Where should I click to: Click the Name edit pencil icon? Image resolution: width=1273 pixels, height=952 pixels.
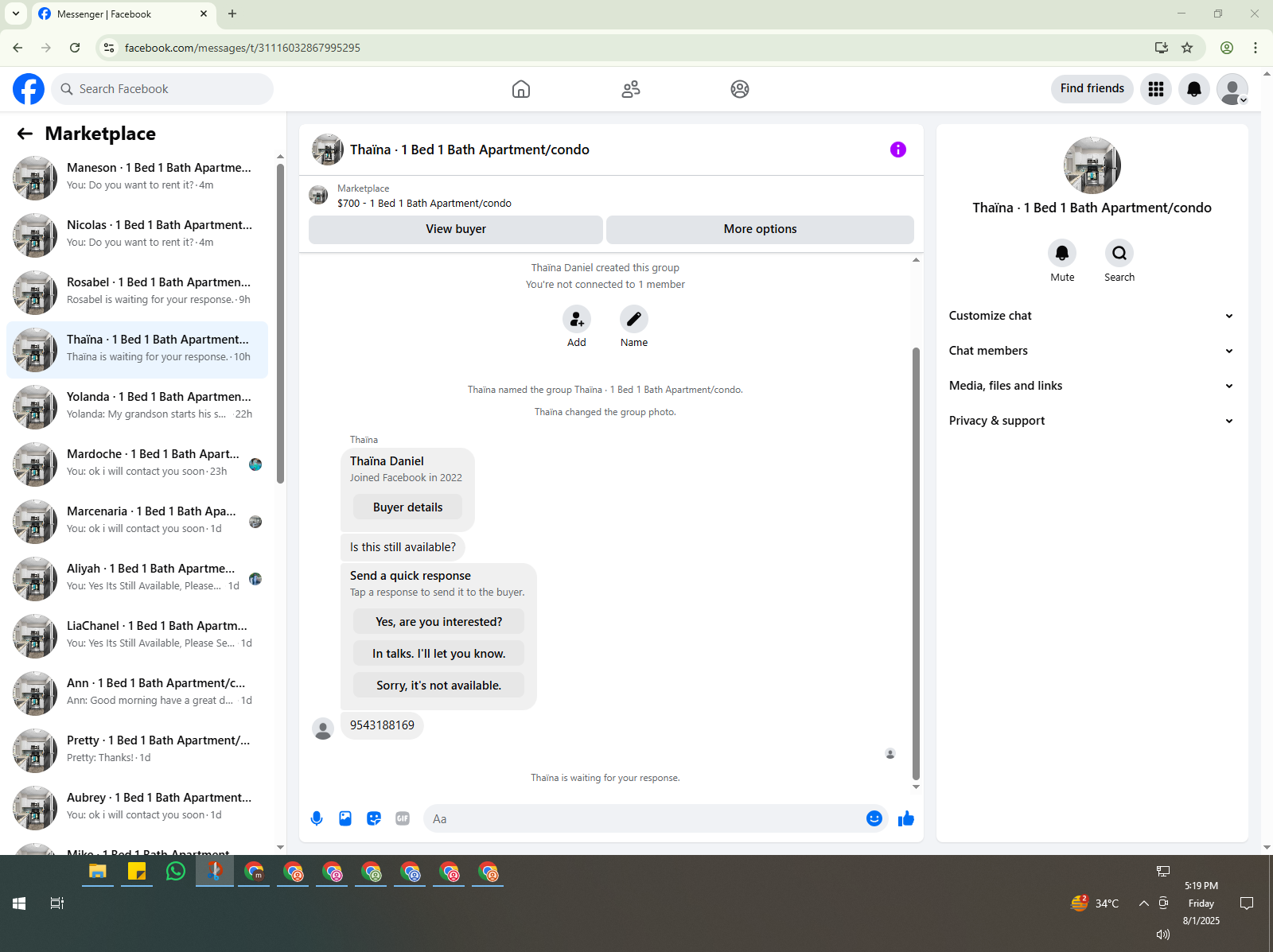[x=634, y=320]
